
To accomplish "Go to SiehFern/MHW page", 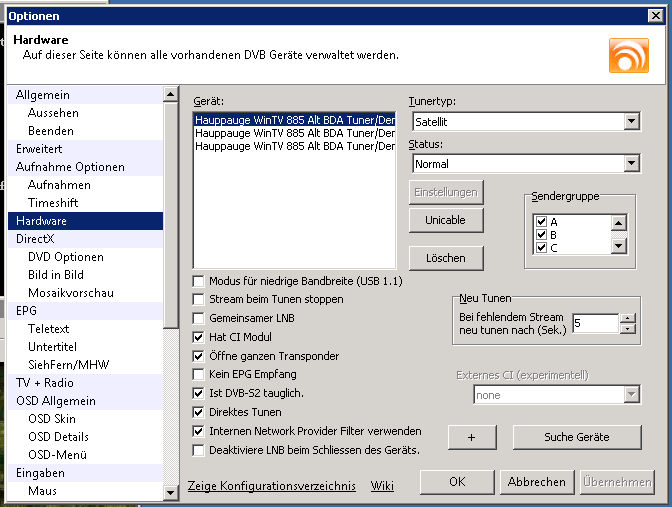I will tap(85, 365).
